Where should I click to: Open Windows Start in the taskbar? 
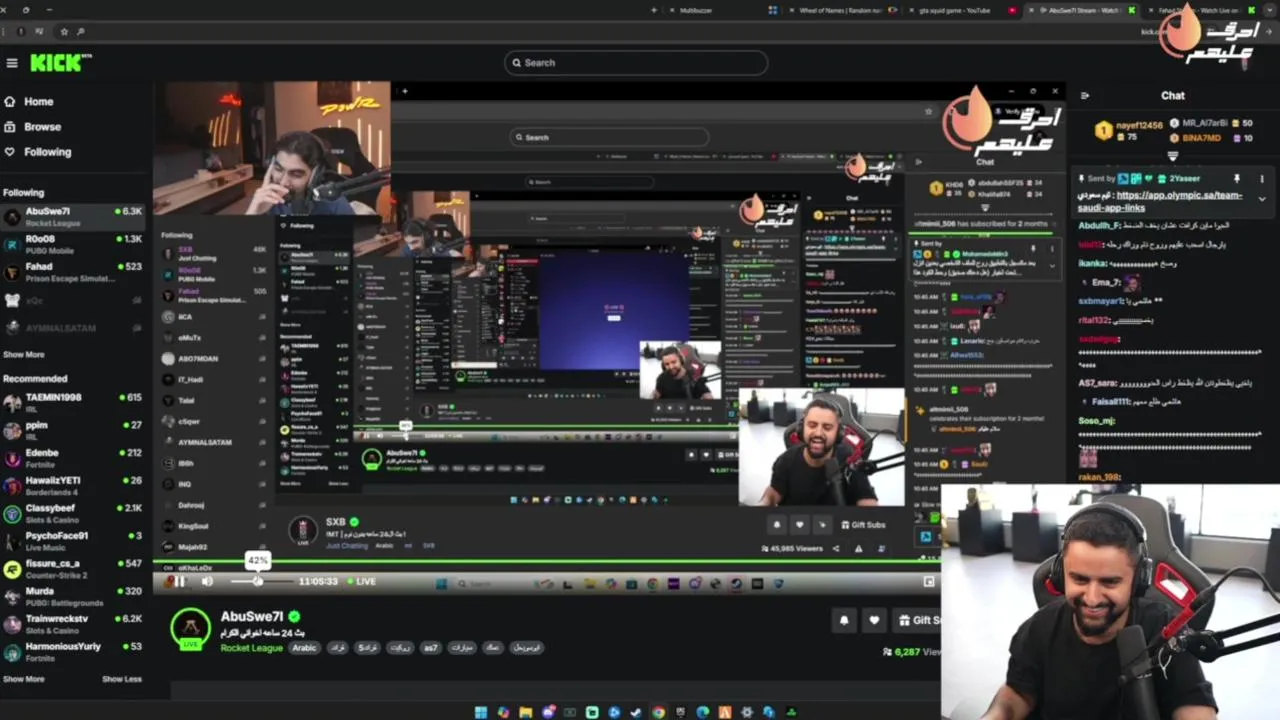[480, 713]
